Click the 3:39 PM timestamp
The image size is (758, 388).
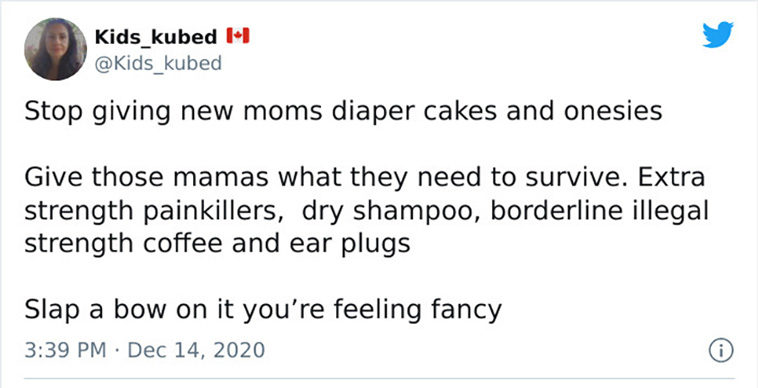(x=65, y=350)
